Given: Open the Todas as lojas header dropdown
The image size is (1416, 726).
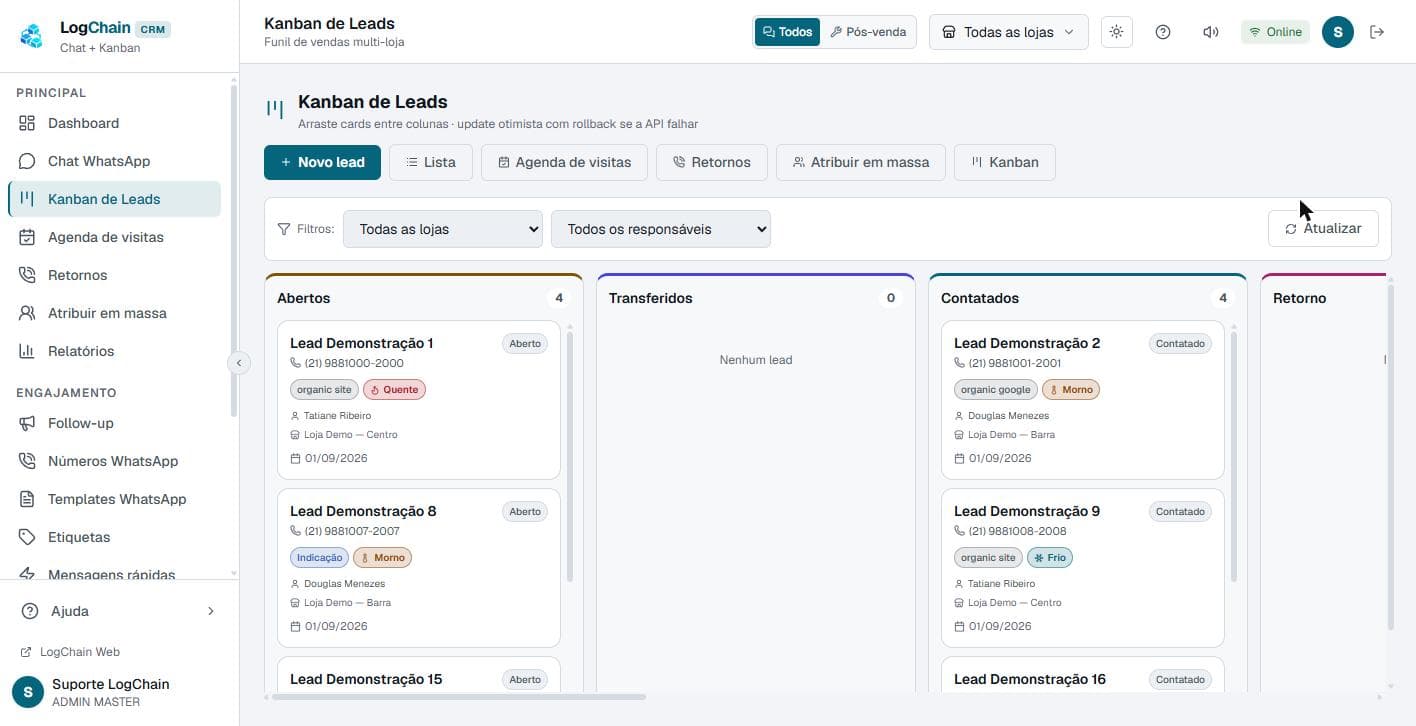Looking at the screenshot, I should pos(1008,32).
